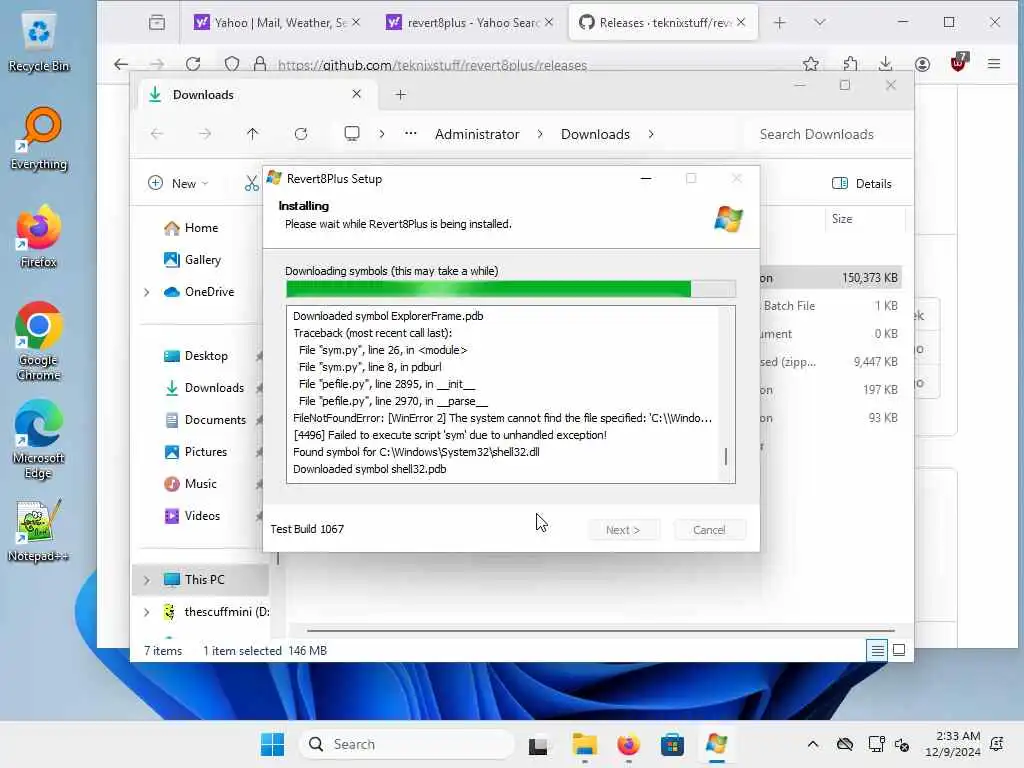Viewport: 1024px width, 768px height.
Task: Select Releases teknixstuff GitHub tab
Action: (x=656, y=23)
